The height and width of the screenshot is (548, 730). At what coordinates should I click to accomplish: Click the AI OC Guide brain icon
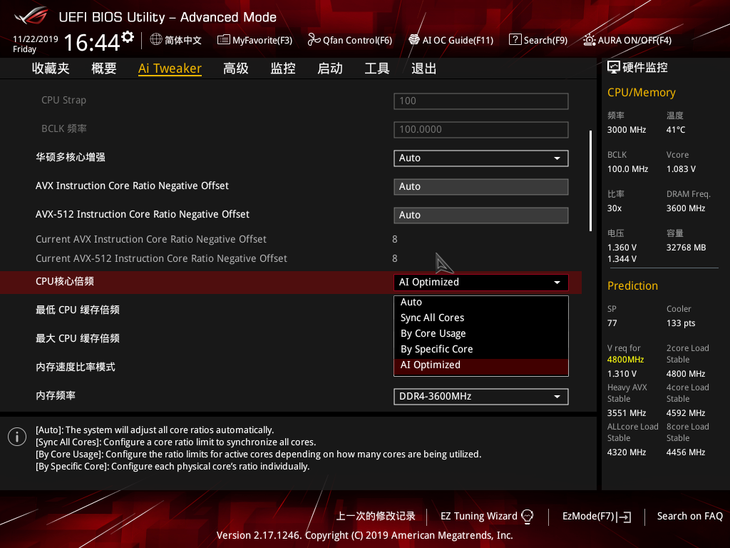414,40
